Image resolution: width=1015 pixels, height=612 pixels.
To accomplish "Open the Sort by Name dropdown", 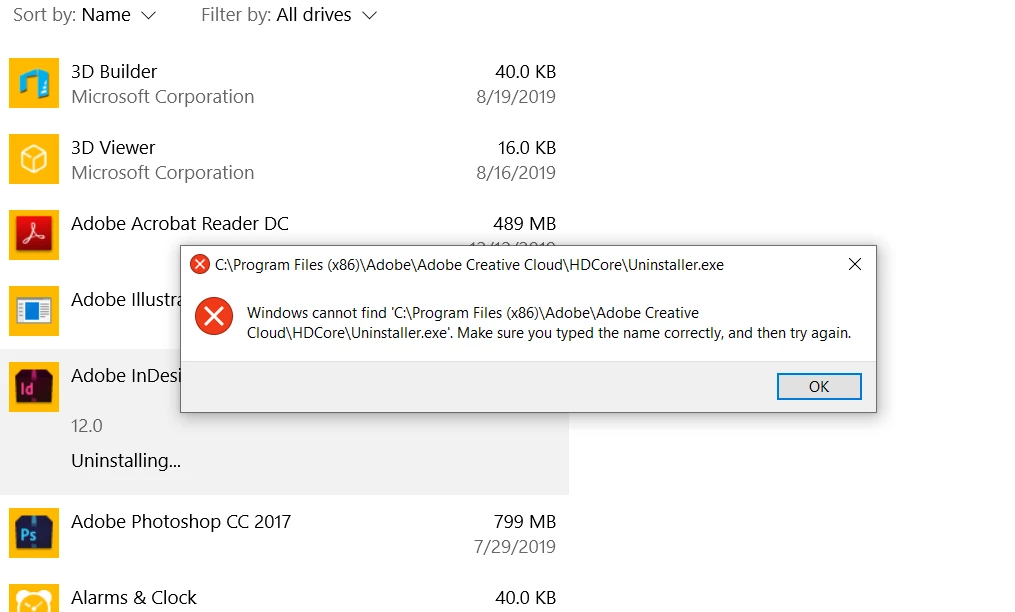I will pyautogui.click(x=85, y=15).
